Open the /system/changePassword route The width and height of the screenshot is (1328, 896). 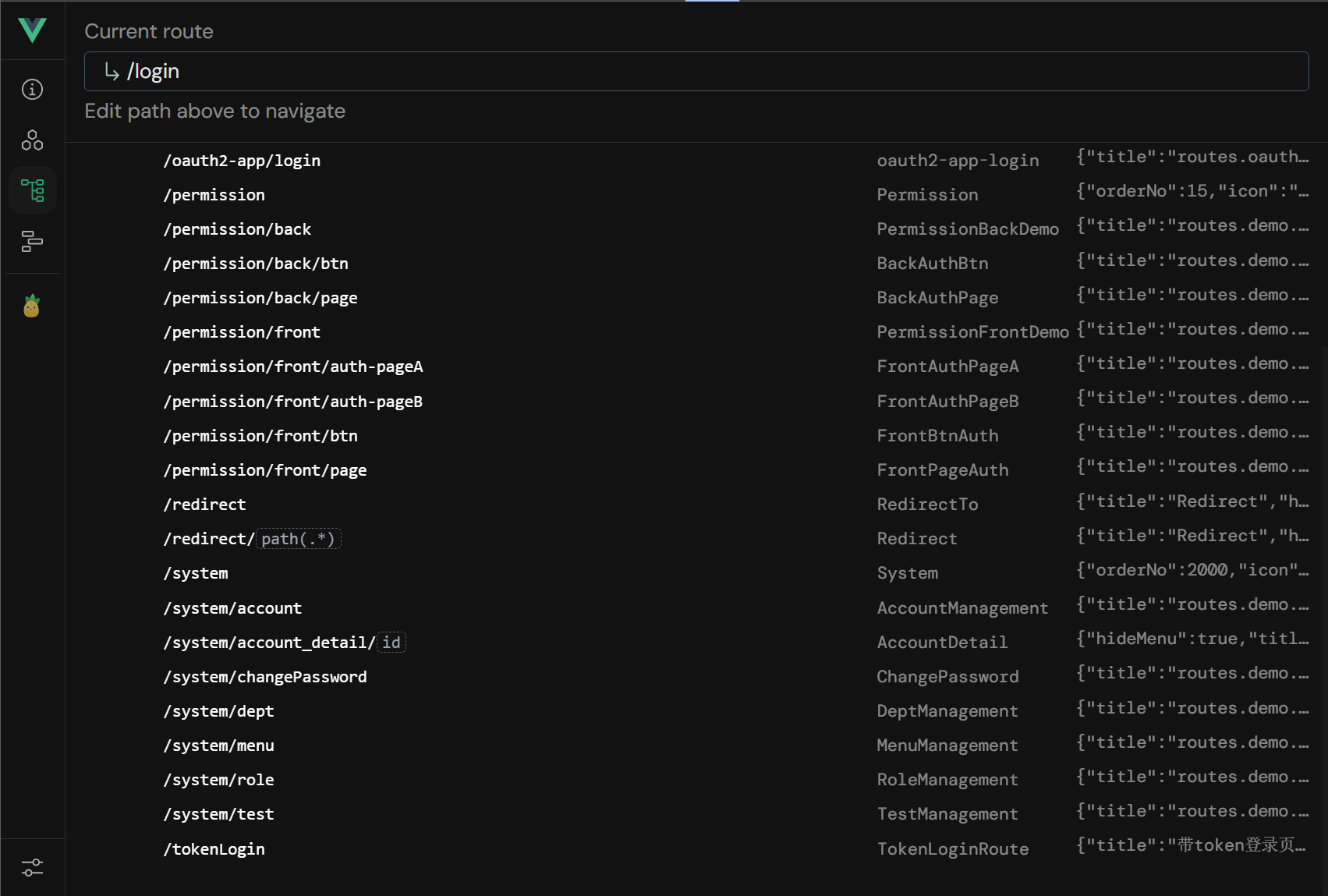click(265, 677)
